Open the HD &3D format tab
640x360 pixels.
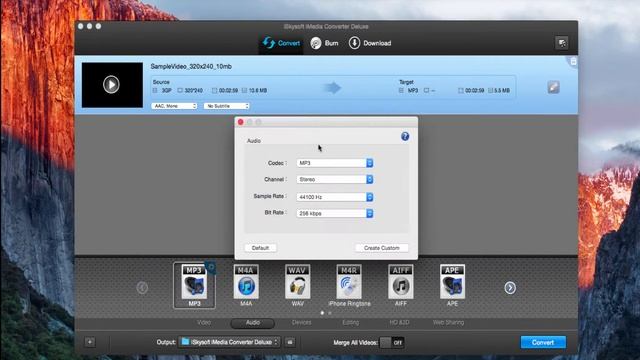(399, 322)
